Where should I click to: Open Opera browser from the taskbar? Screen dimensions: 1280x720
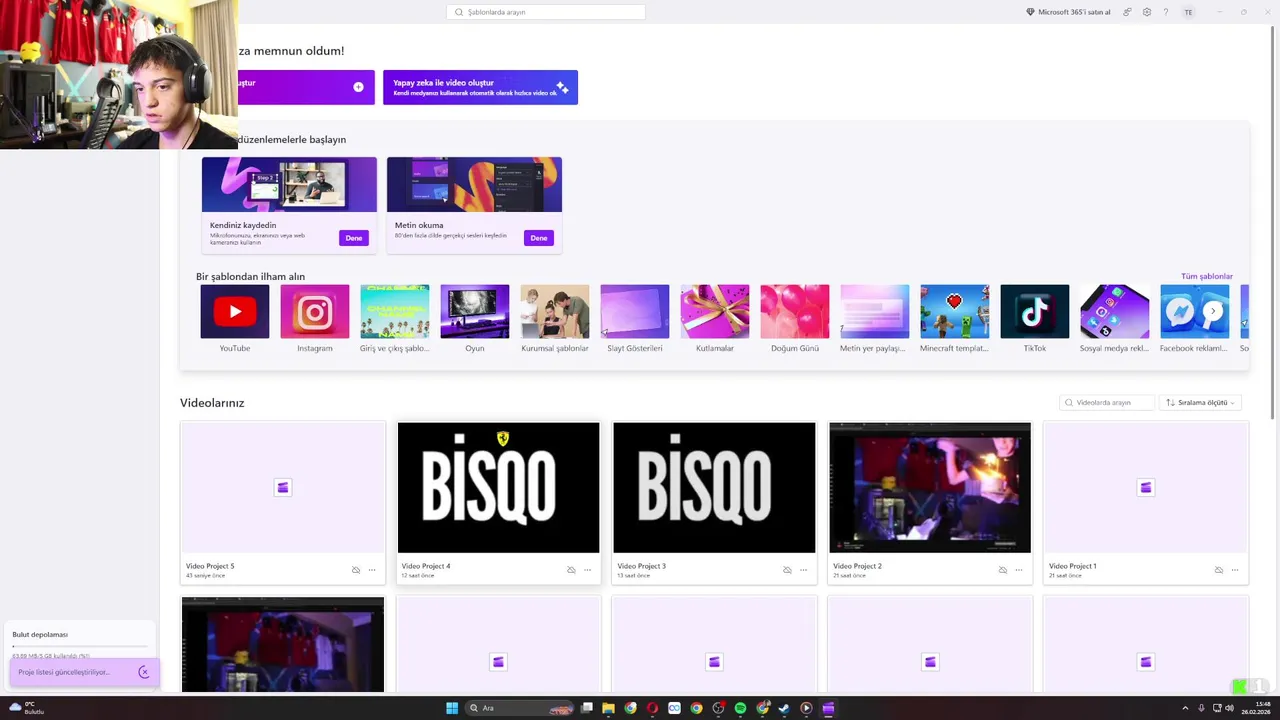[x=652, y=708]
